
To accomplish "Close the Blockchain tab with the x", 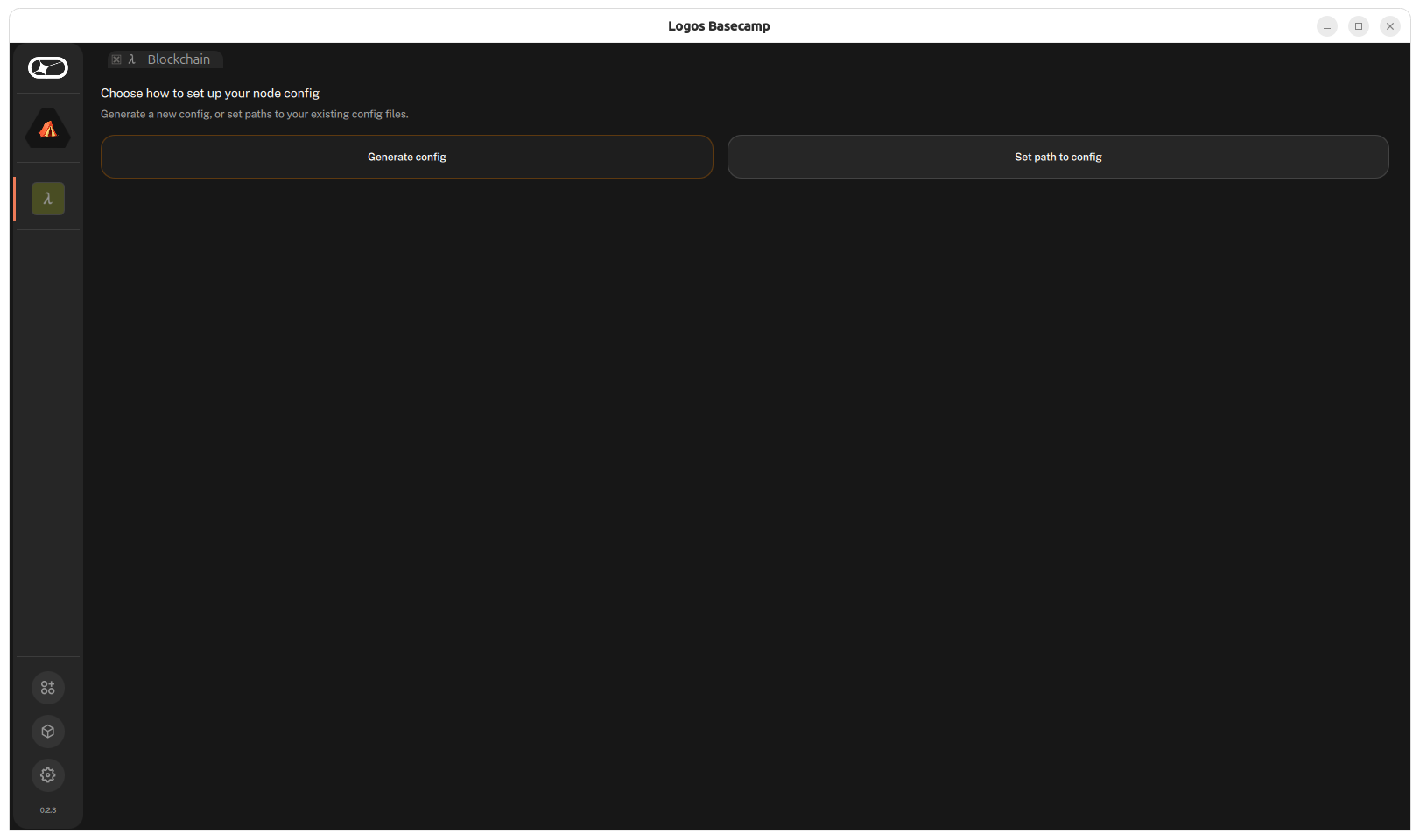I will pos(116,59).
